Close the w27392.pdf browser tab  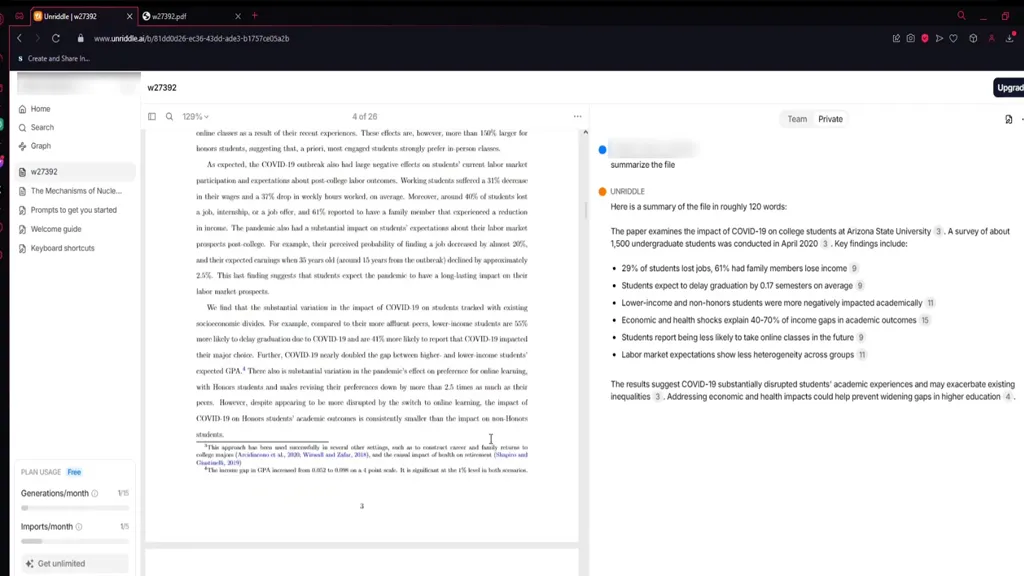(x=238, y=16)
